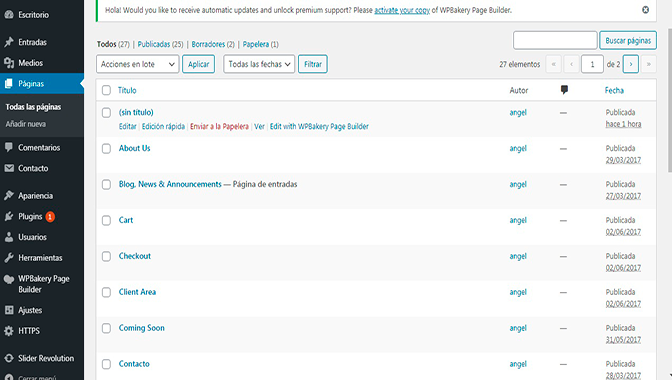This screenshot has width=672, height=380.
Task: Select Añadir nueva submenu item
Action: (26, 124)
